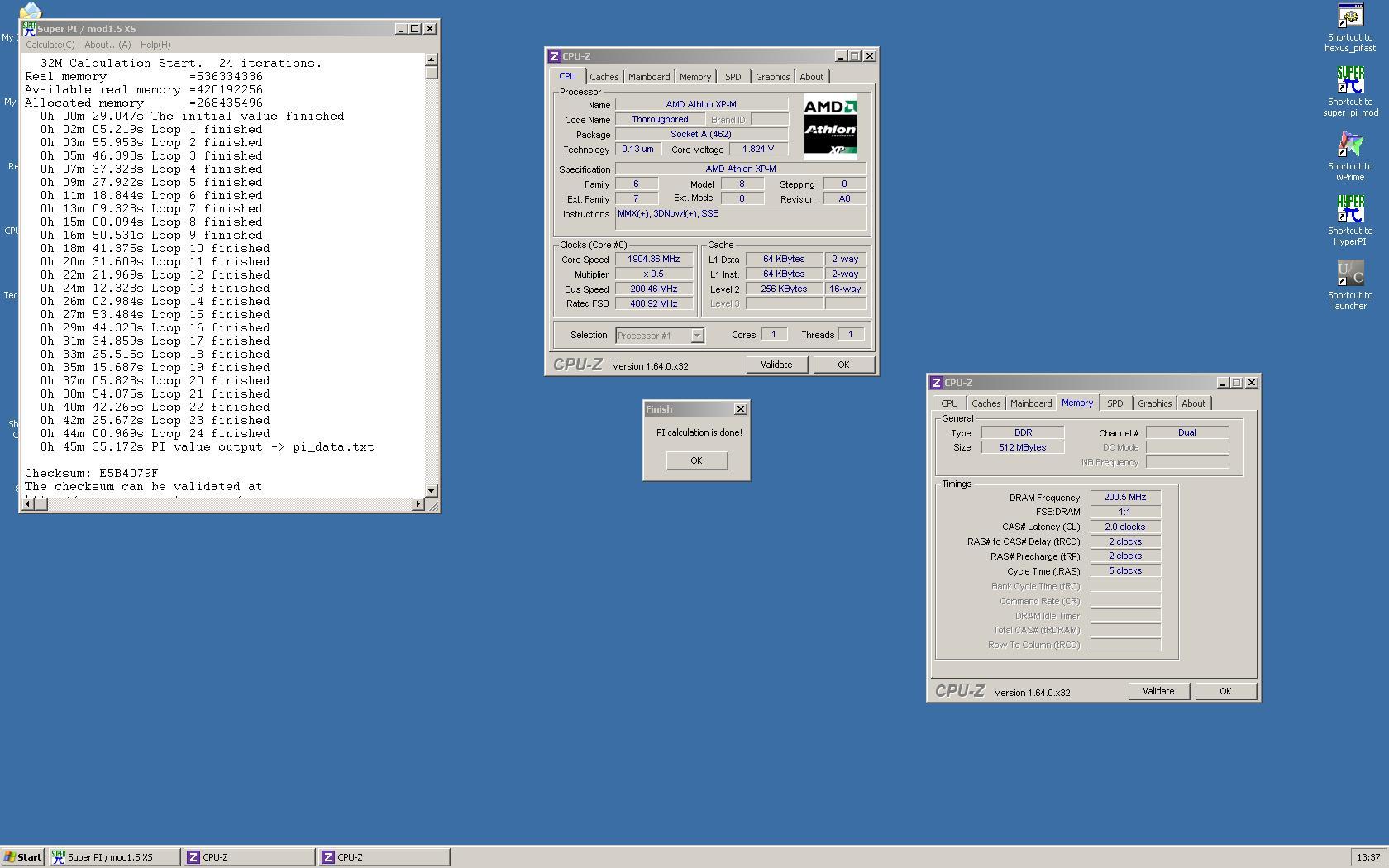This screenshot has width=1389, height=868.
Task: Activate second CPU-Z taskbar button
Action: pos(384,857)
